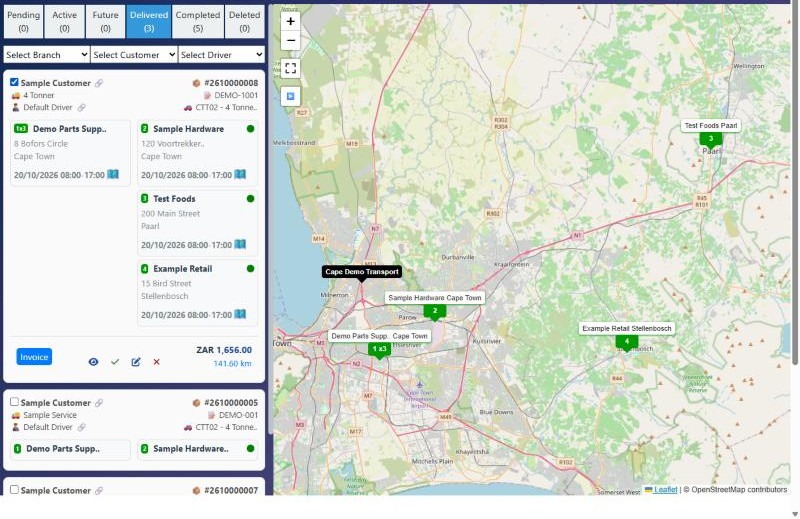Edit the order with the pencil icon

[x=136, y=362]
